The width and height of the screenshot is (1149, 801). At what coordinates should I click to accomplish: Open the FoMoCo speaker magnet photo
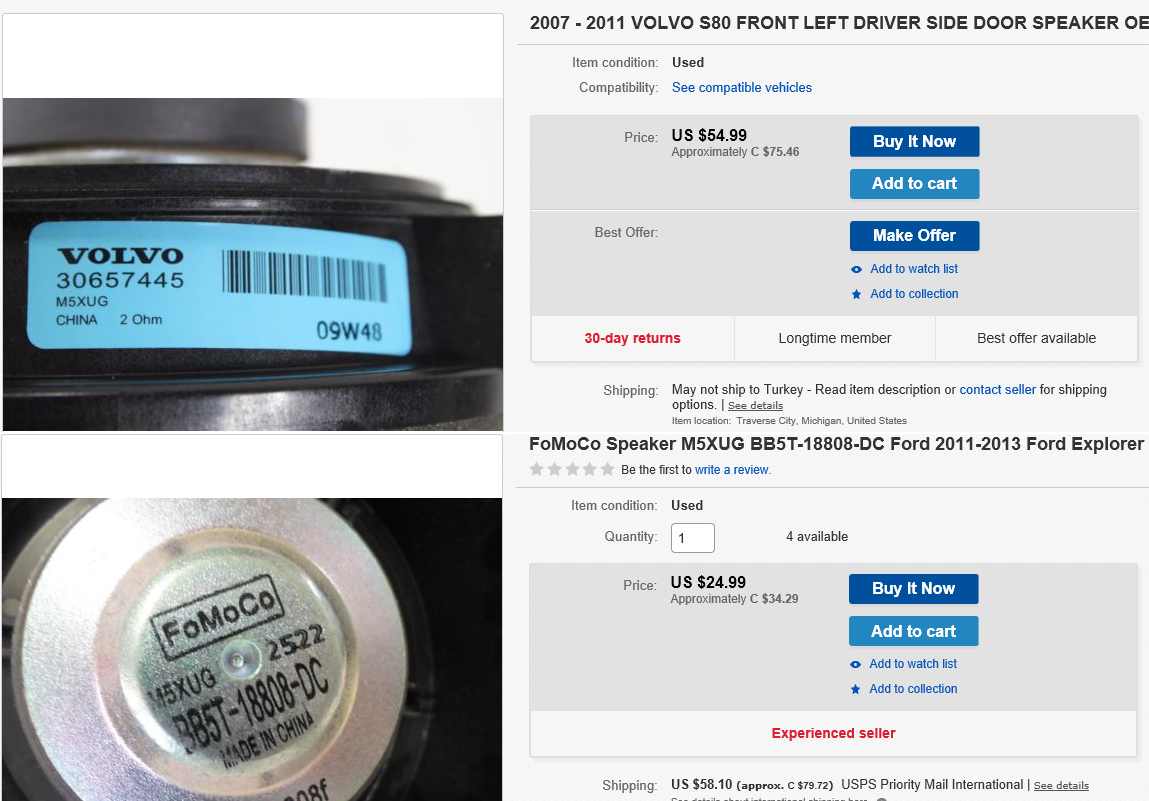pos(252,649)
